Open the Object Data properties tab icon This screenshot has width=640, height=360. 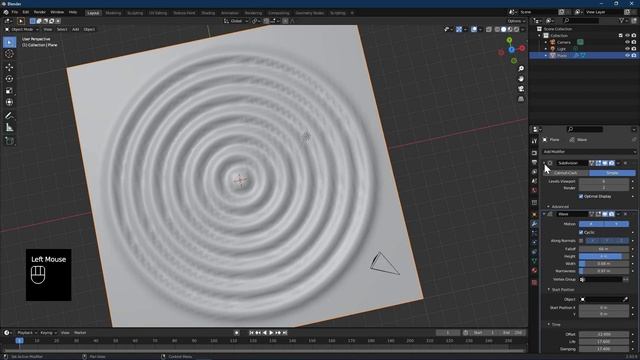point(534,261)
